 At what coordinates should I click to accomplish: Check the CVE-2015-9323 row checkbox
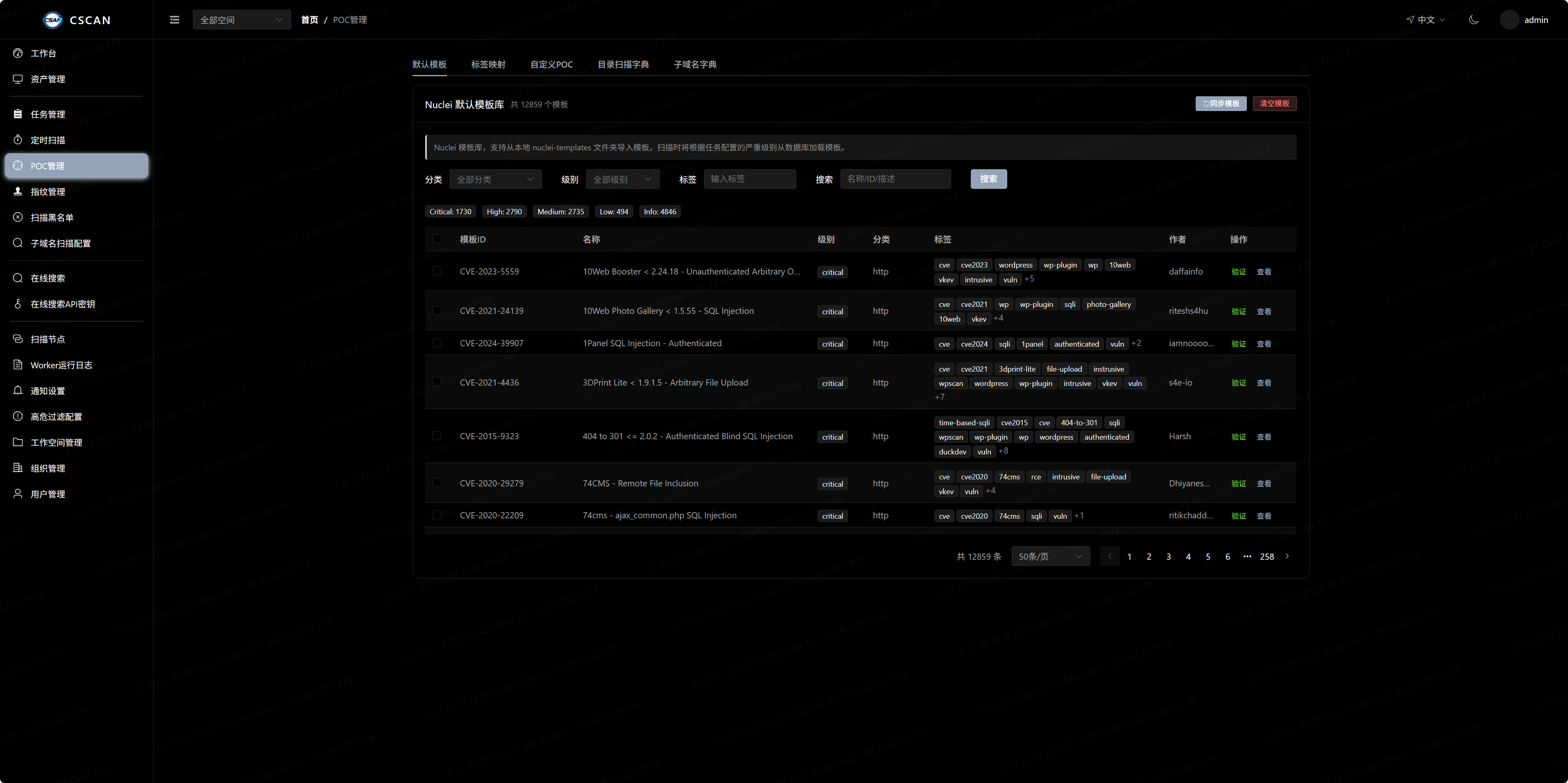436,436
